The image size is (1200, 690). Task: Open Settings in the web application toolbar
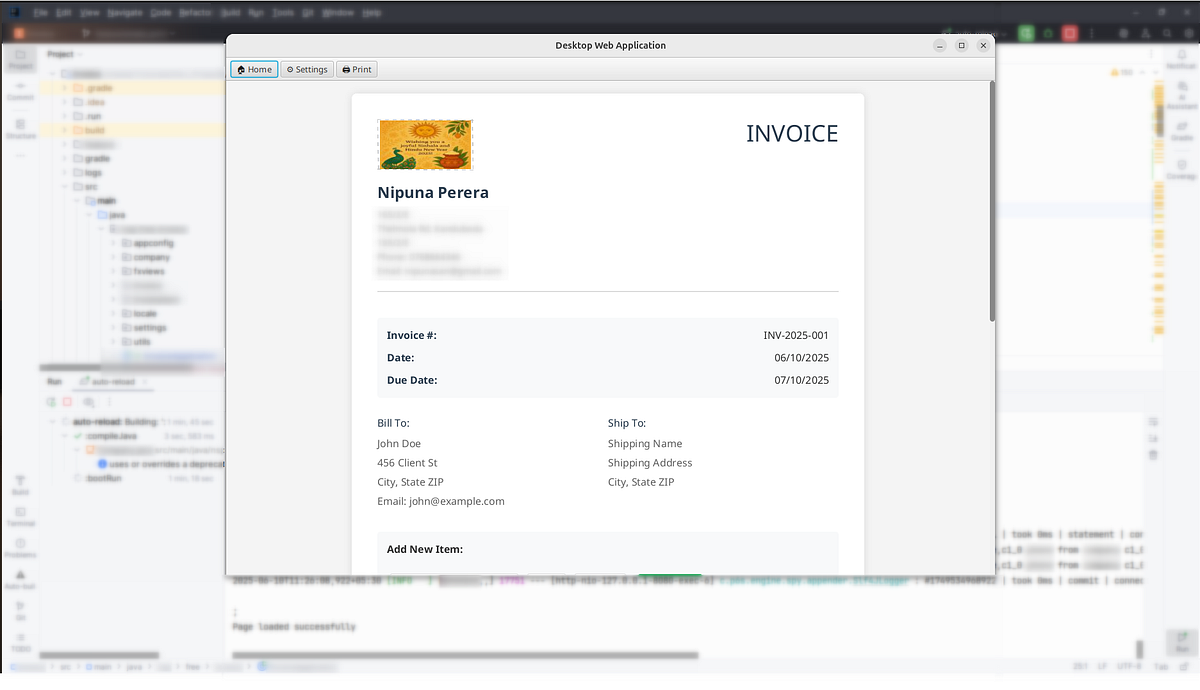click(x=306, y=68)
